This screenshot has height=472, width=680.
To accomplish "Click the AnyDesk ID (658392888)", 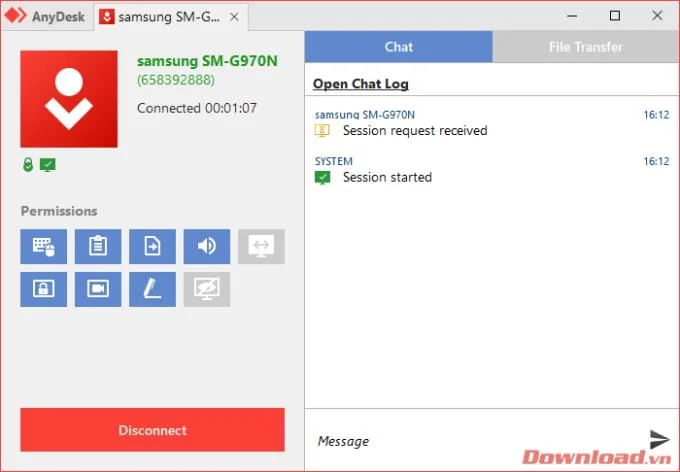I will tap(176, 80).
